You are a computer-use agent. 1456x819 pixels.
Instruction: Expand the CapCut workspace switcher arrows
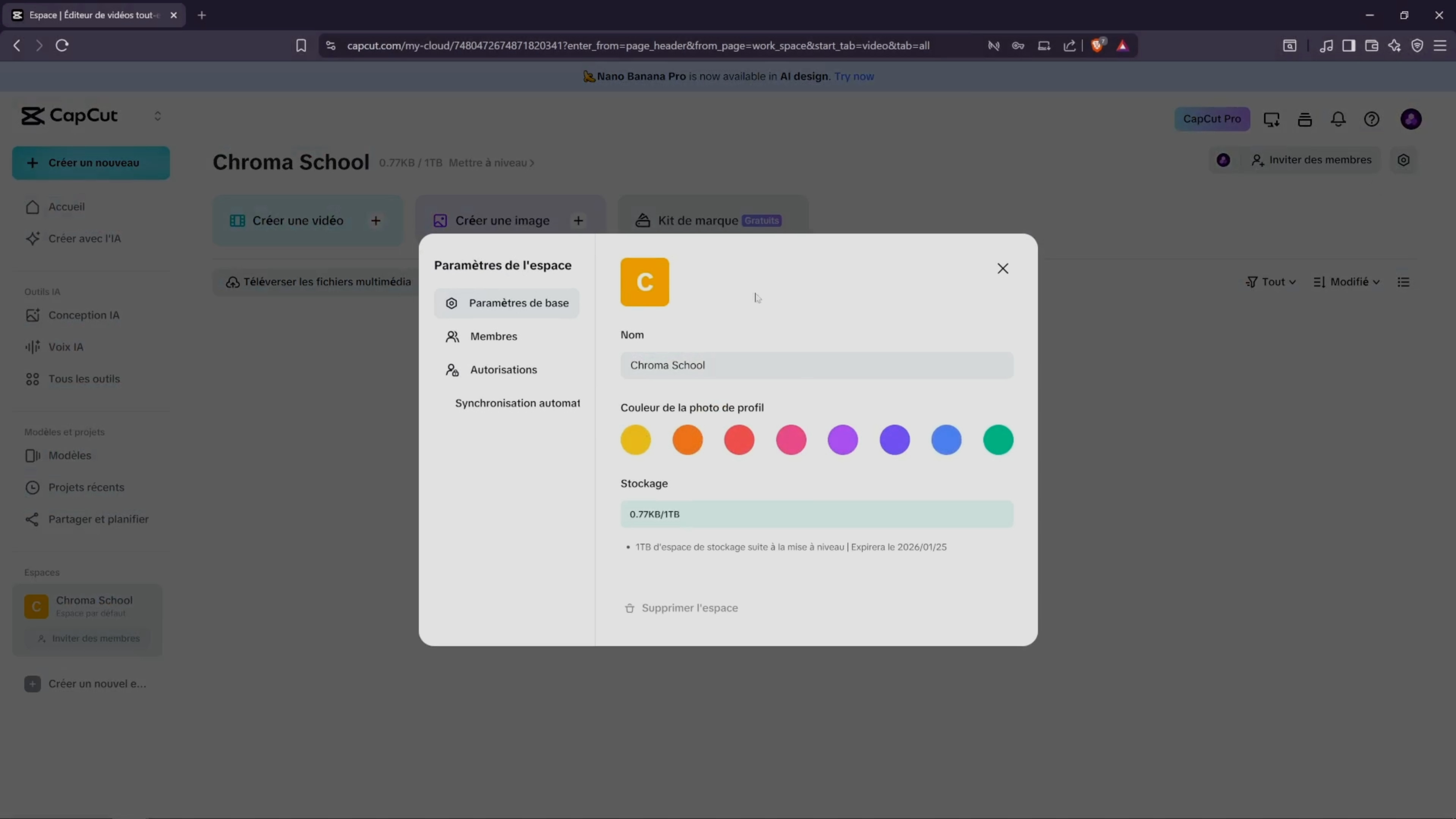158,116
